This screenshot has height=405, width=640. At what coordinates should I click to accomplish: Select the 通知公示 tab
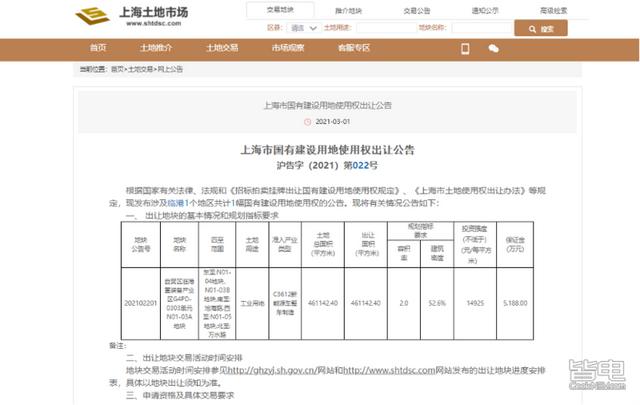(x=485, y=11)
